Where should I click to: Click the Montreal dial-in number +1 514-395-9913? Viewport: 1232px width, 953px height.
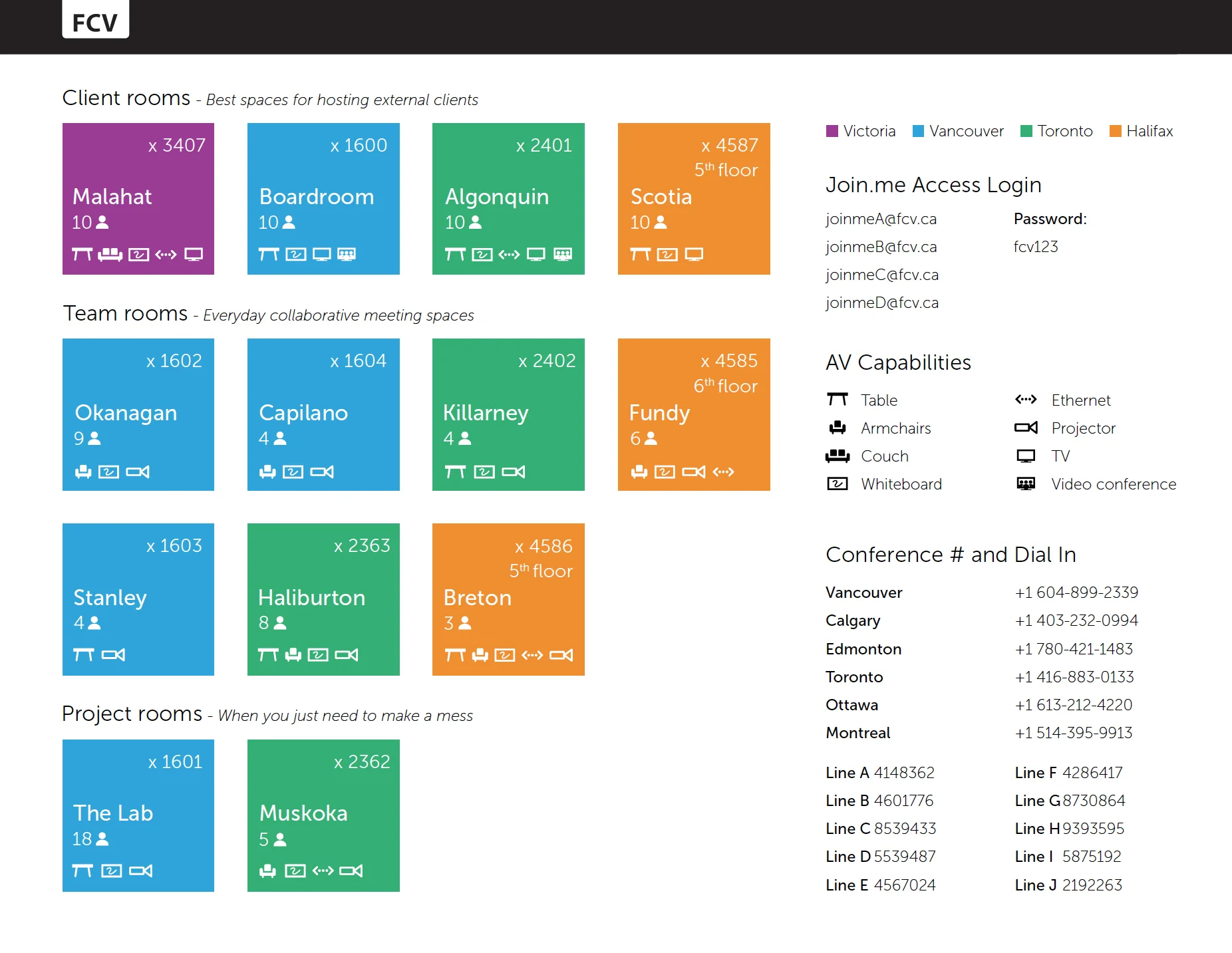point(1074,733)
